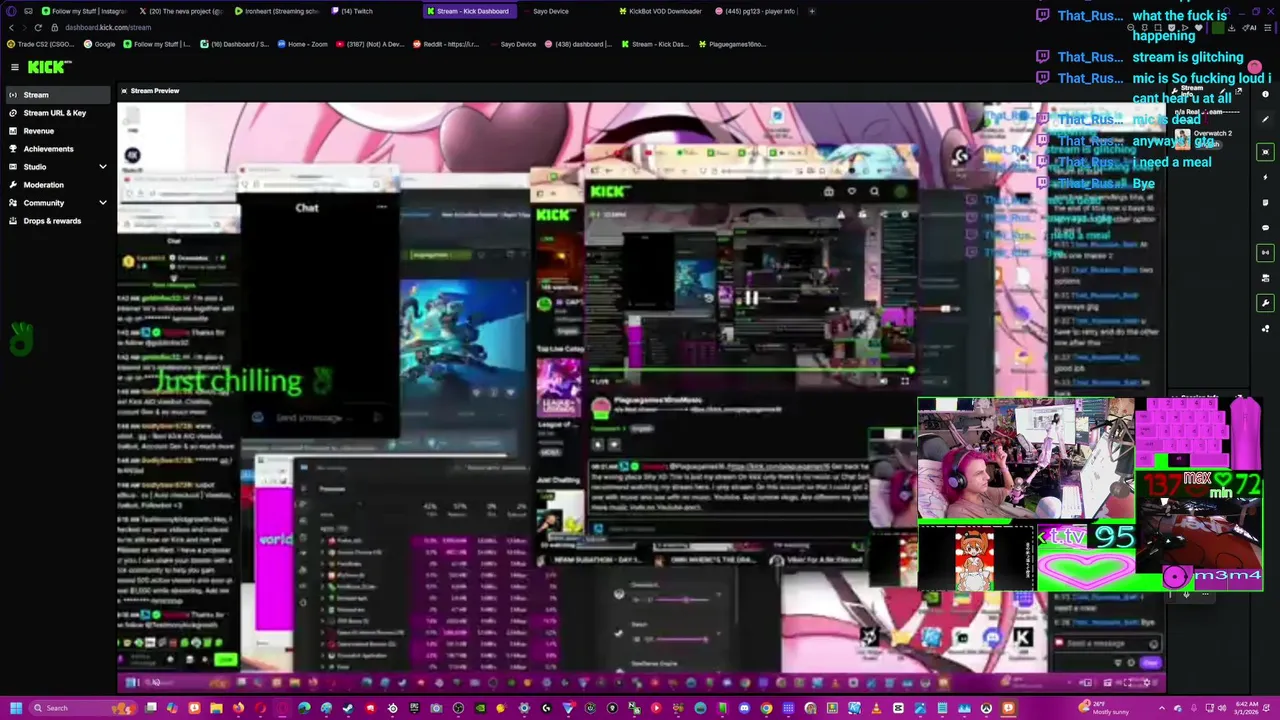
Task: Open Discord from the taskbar
Action: (x=744, y=708)
